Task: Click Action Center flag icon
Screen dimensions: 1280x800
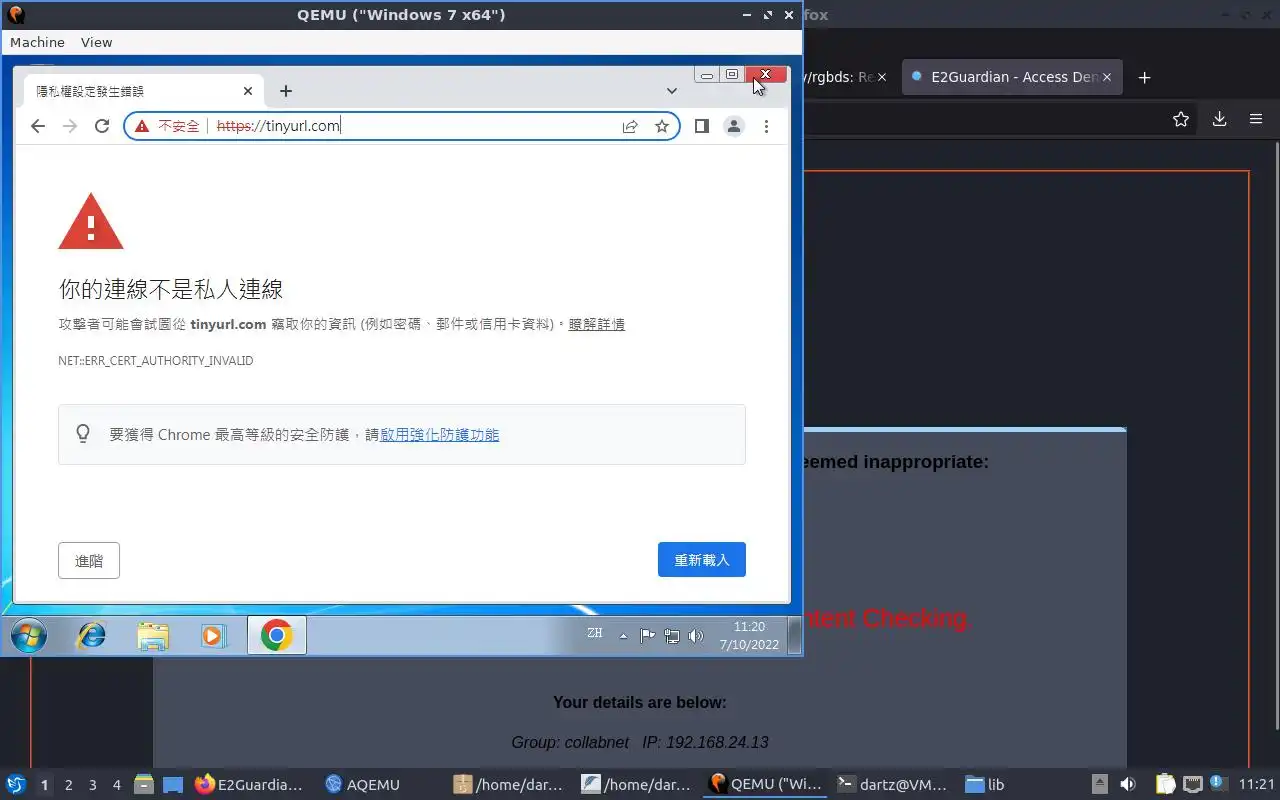Action: pyautogui.click(x=647, y=636)
